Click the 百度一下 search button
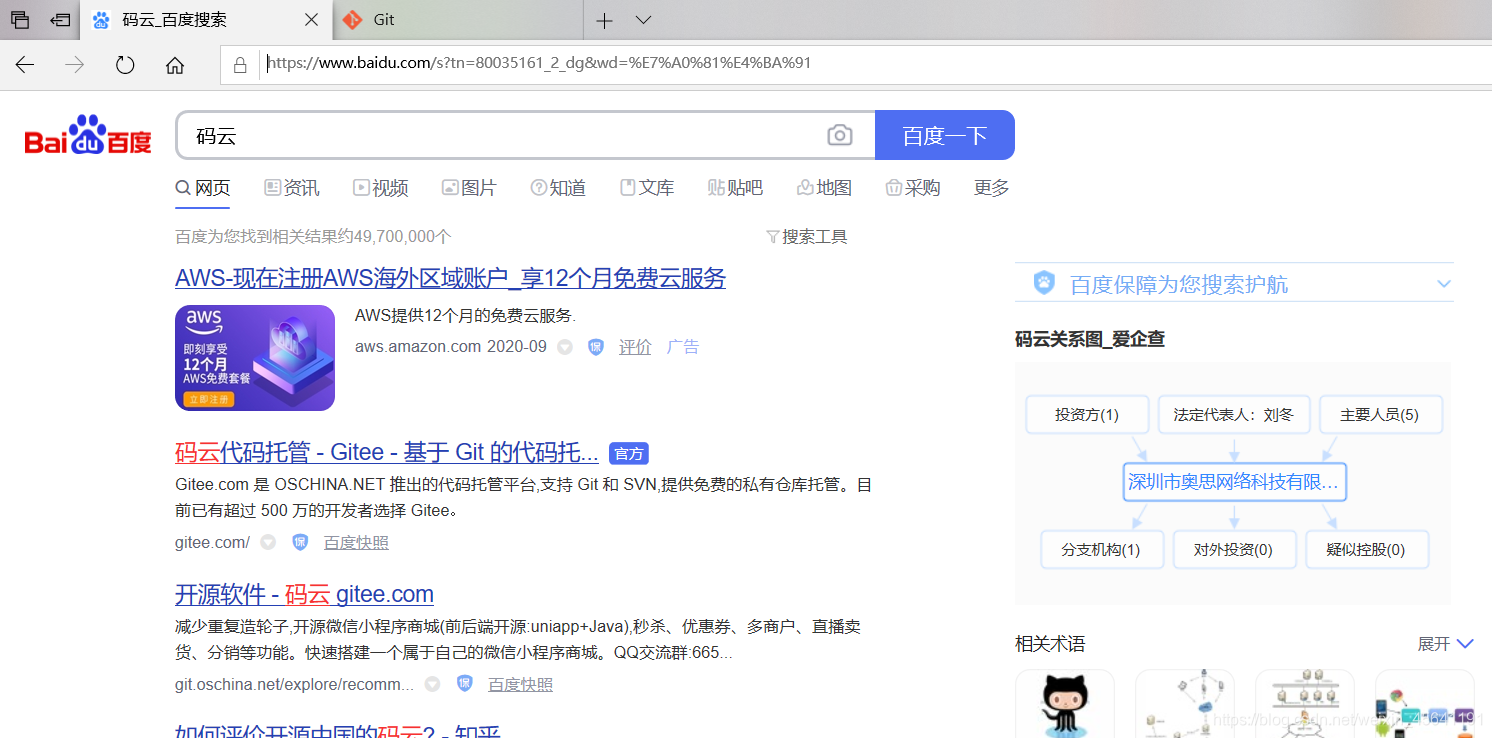 (x=945, y=135)
